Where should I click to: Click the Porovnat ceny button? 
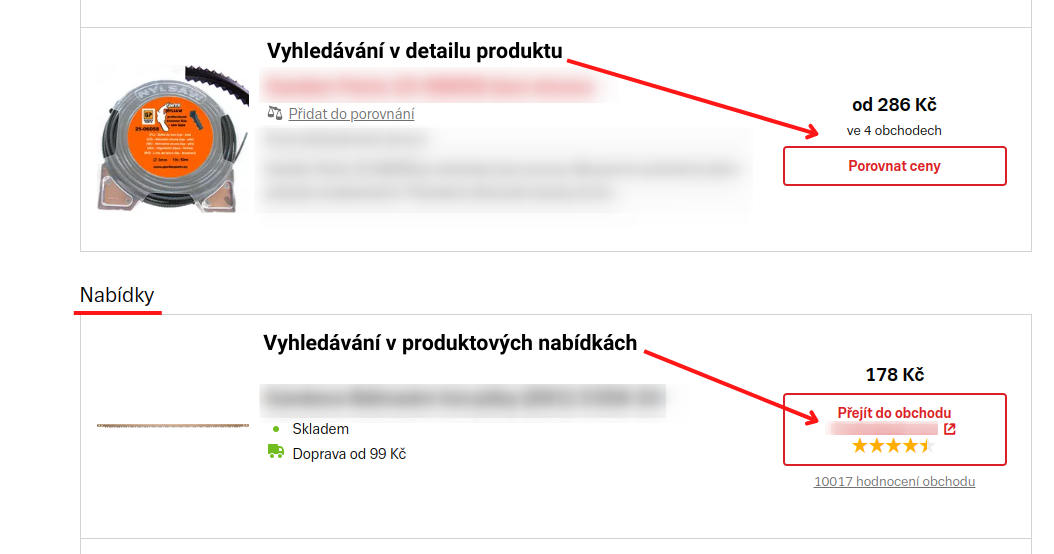(894, 166)
